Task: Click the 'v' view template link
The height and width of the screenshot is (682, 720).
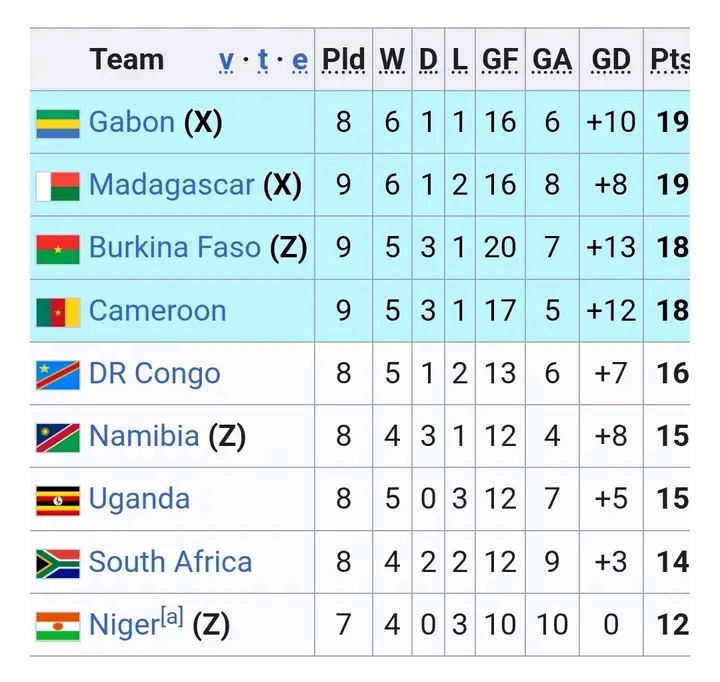Action: coord(227,60)
